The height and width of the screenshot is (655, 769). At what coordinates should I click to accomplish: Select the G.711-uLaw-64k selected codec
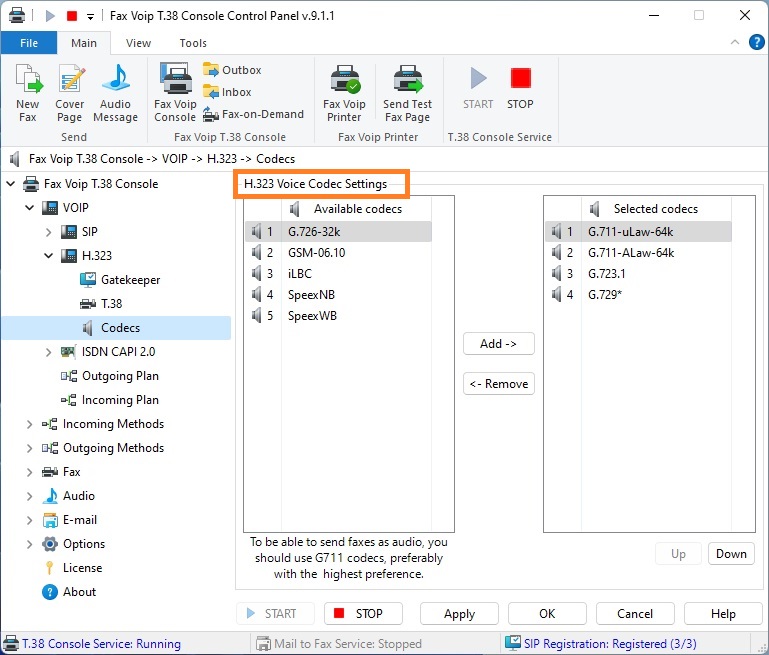tap(638, 231)
